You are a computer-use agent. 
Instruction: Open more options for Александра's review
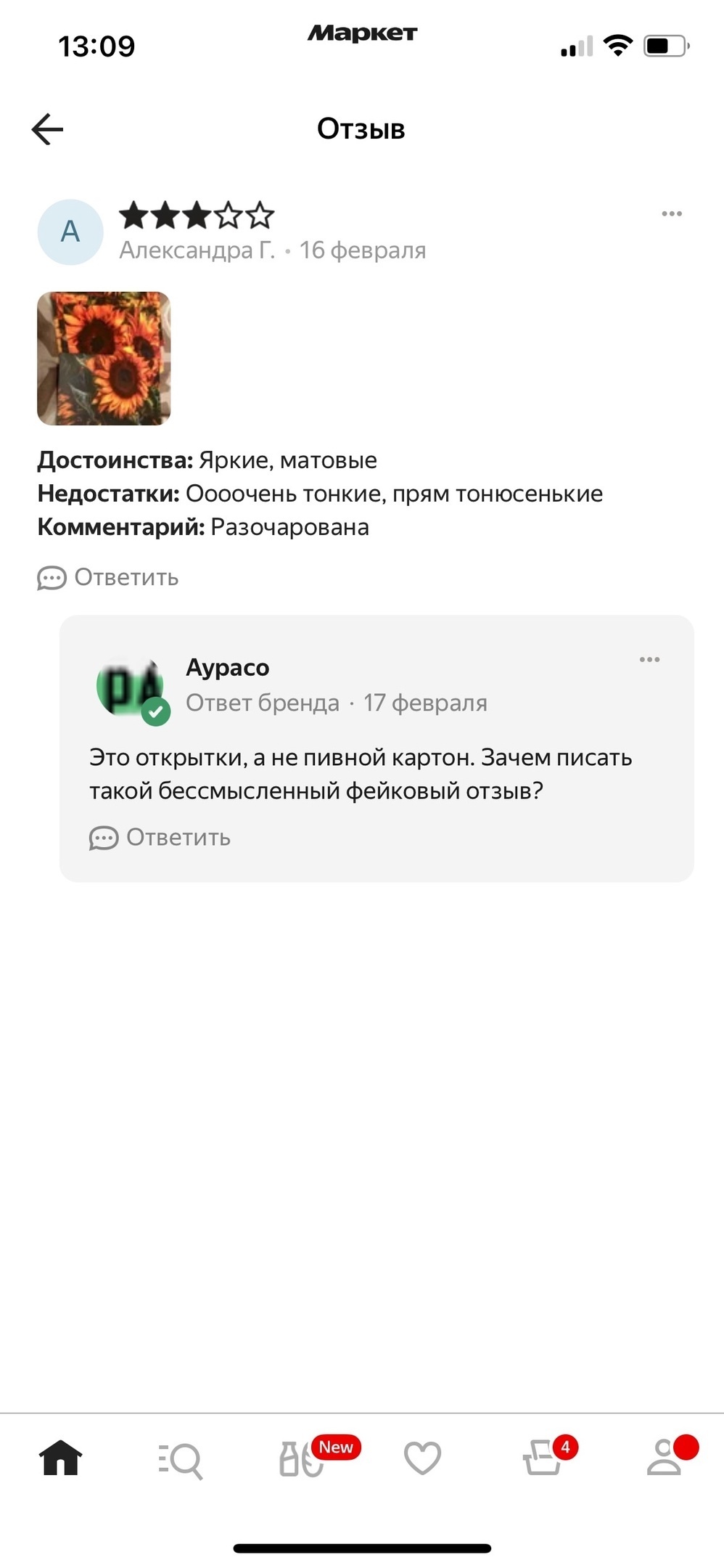(x=672, y=213)
